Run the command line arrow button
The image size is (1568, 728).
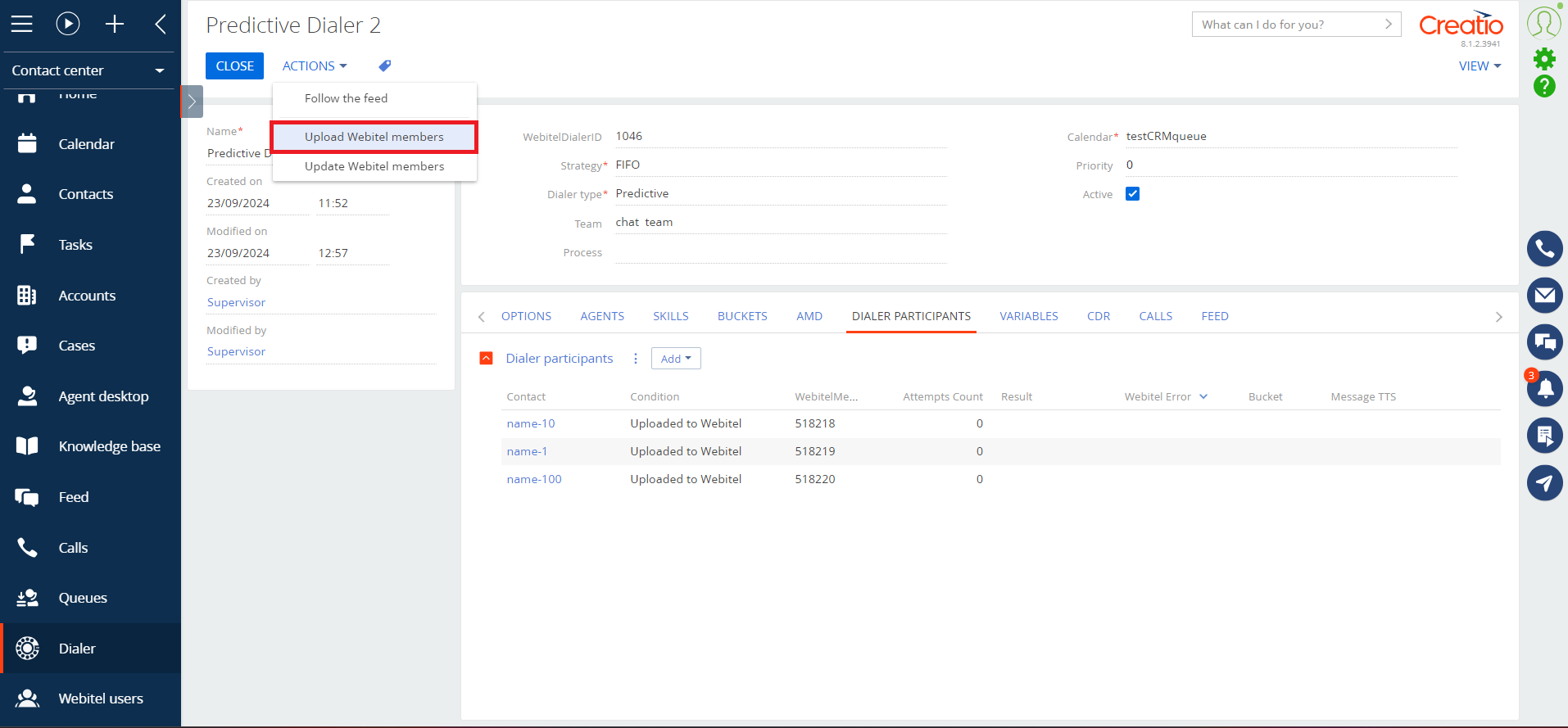[x=1389, y=25]
